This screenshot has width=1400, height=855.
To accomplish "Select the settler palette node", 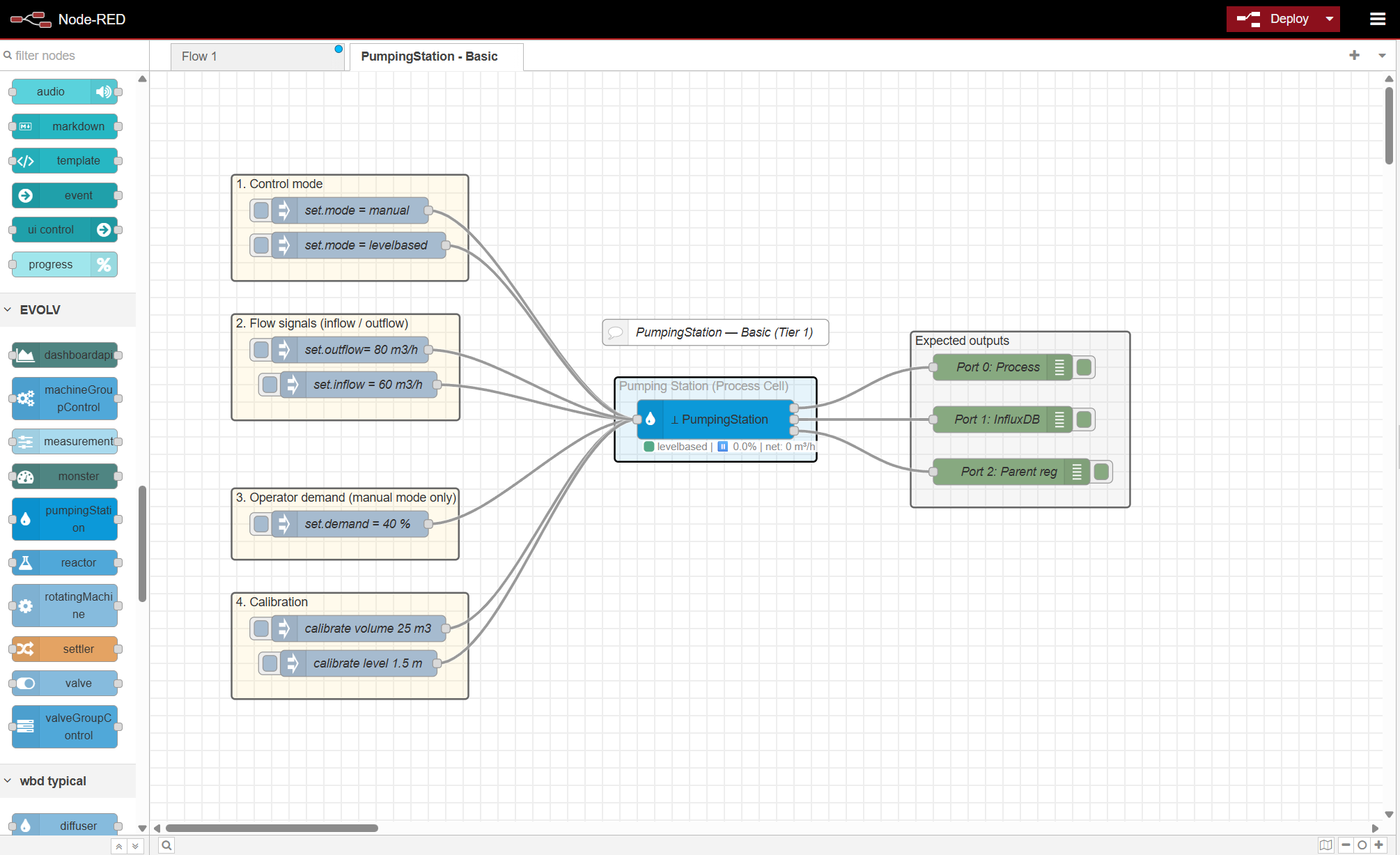I will point(65,649).
